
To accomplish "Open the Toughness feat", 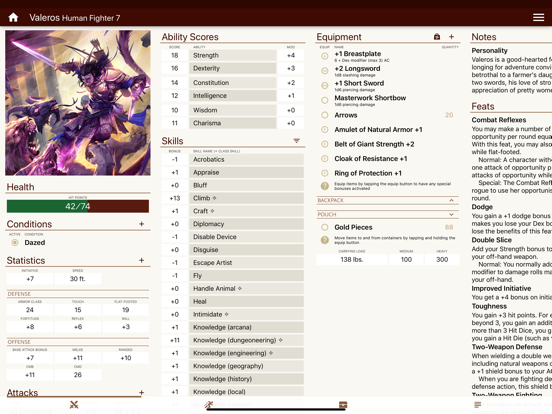I will (x=489, y=306).
